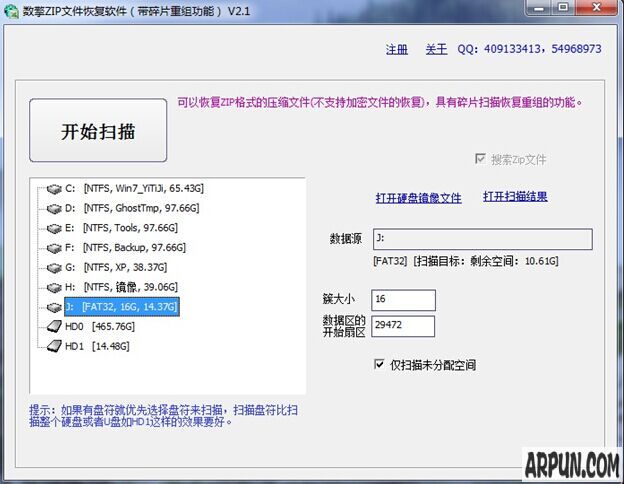Click the drive icon beside C:

(x=54, y=189)
